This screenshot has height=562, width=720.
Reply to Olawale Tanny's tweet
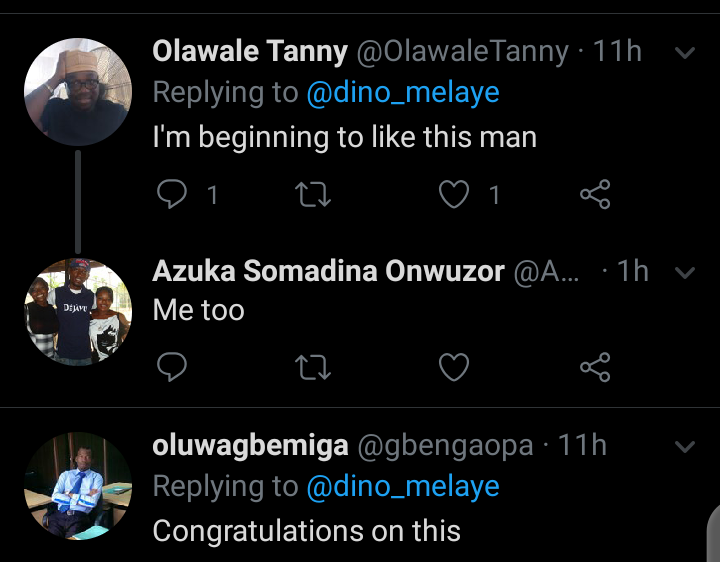pyautogui.click(x=172, y=194)
